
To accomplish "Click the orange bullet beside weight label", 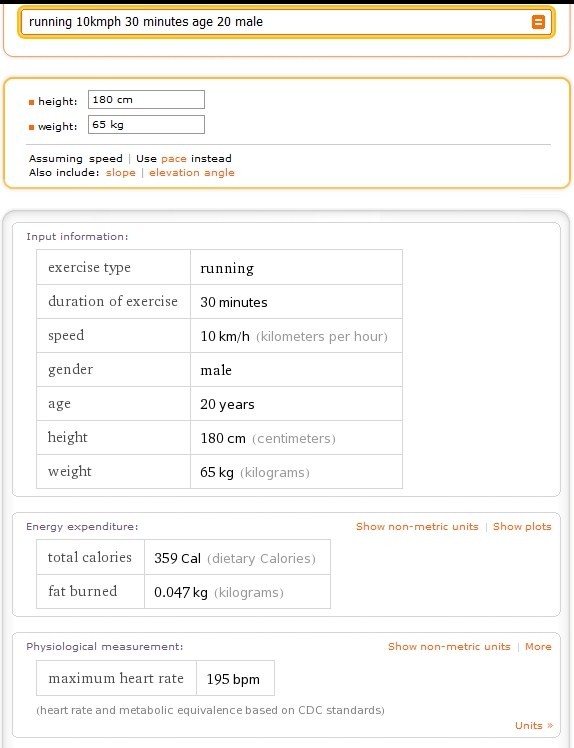I will (x=31, y=127).
